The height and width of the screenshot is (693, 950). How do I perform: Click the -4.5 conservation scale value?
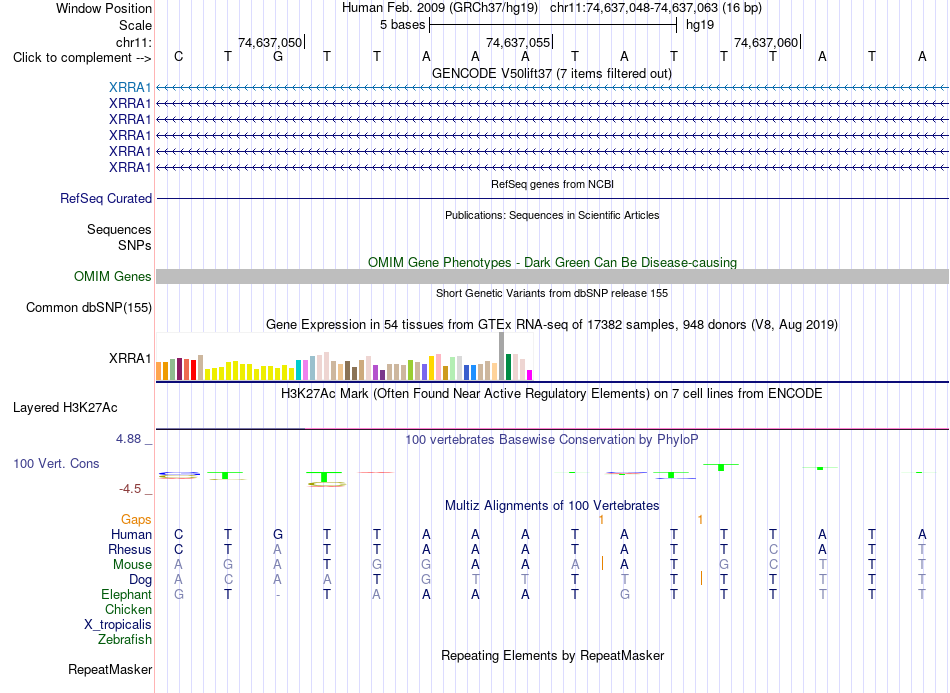130,488
